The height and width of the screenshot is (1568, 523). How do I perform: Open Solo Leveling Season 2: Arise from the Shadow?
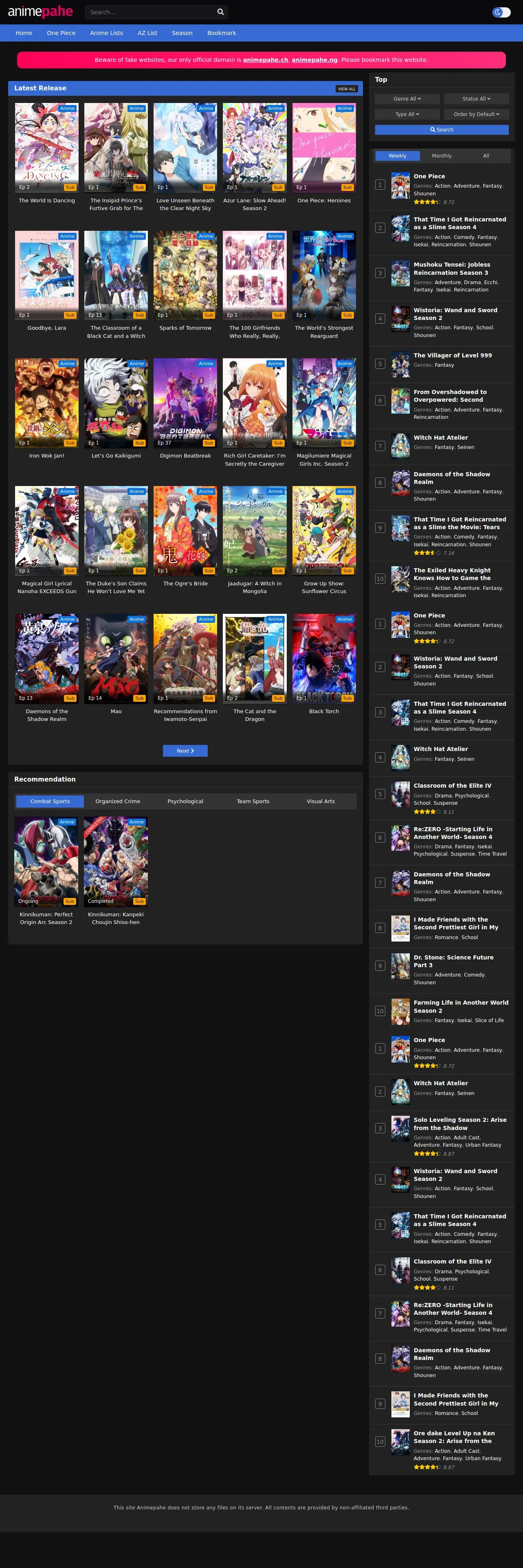pos(460,1123)
